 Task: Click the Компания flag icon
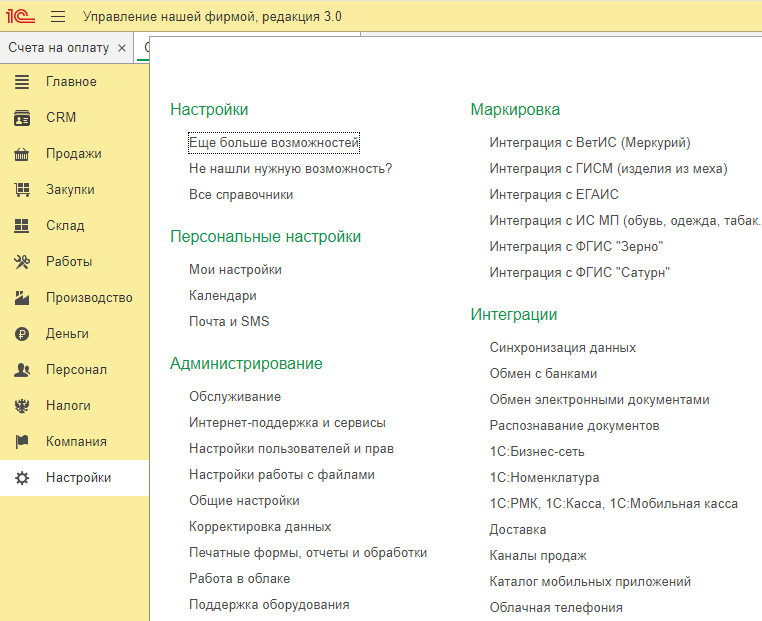click(x=22, y=442)
